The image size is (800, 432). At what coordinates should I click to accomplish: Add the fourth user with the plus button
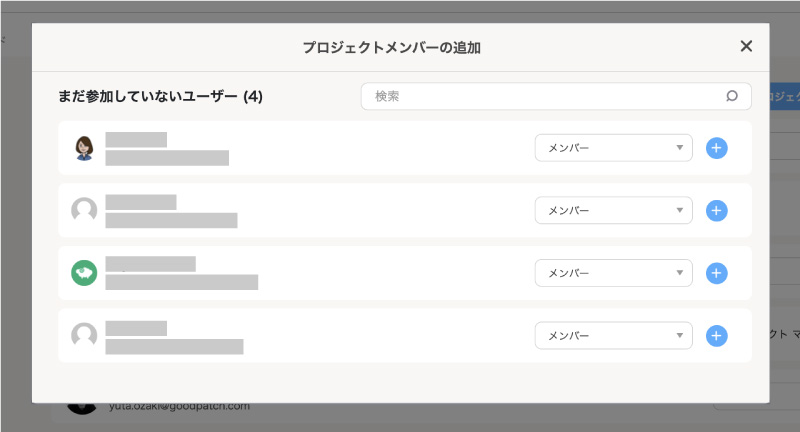pyautogui.click(x=716, y=336)
